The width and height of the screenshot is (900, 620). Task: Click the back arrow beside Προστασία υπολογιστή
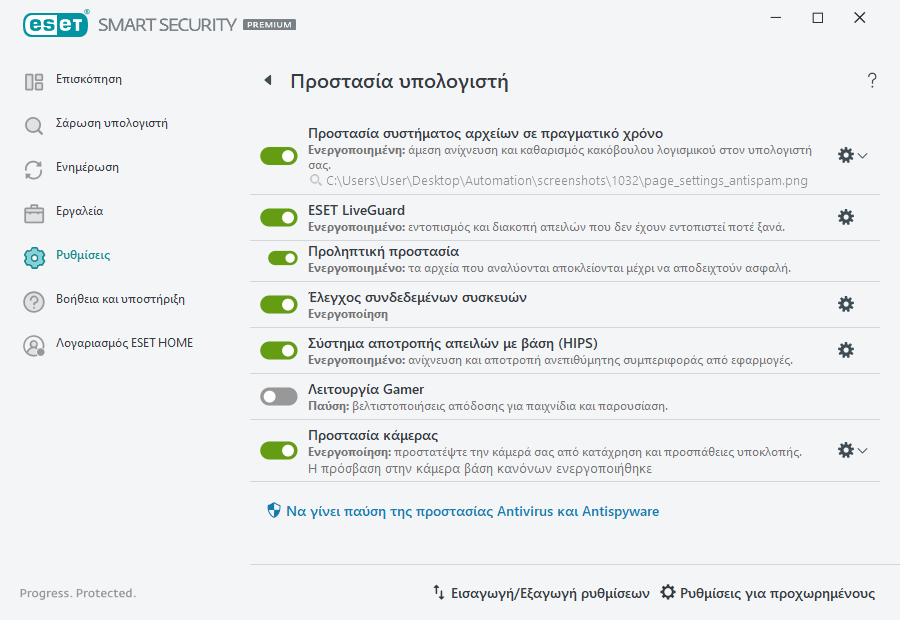267,78
